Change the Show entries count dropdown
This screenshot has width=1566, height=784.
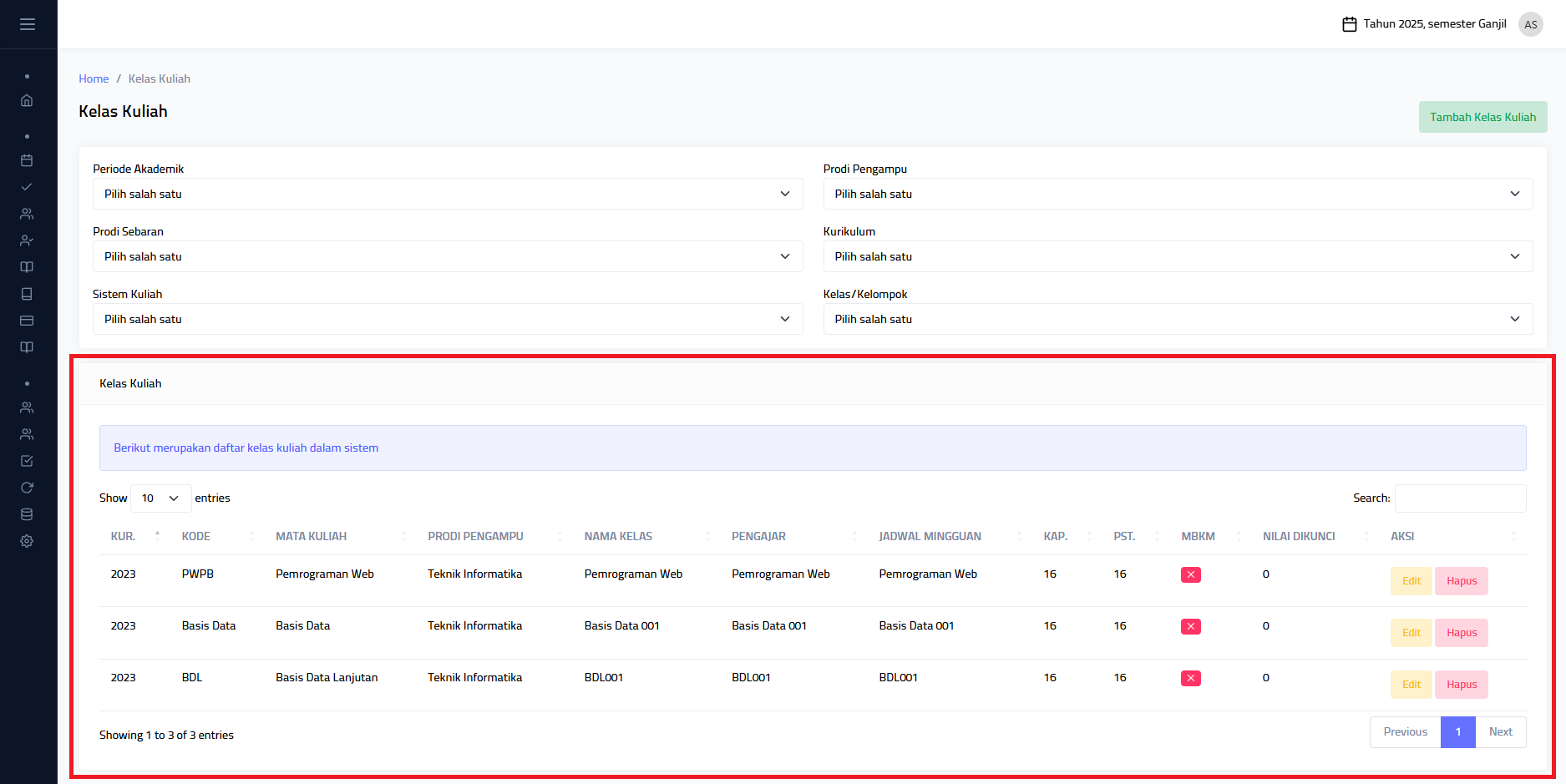click(x=160, y=498)
